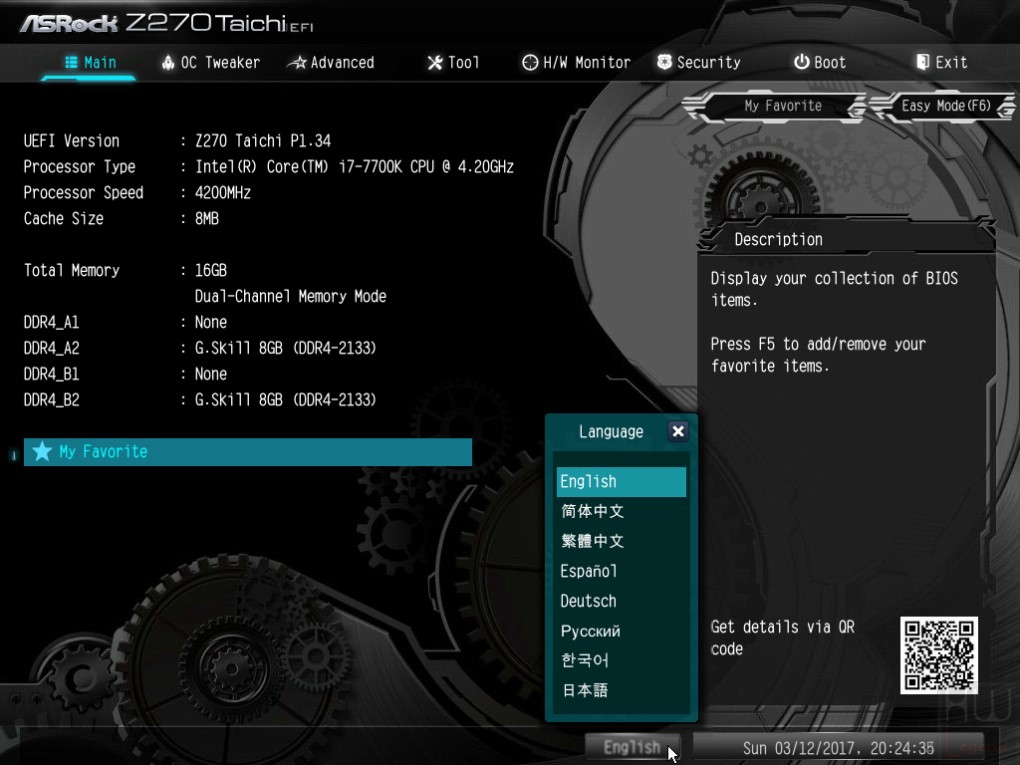Click the DDR4_A1 None entry
This screenshot has height=765, width=1020.
(x=211, y=322)
